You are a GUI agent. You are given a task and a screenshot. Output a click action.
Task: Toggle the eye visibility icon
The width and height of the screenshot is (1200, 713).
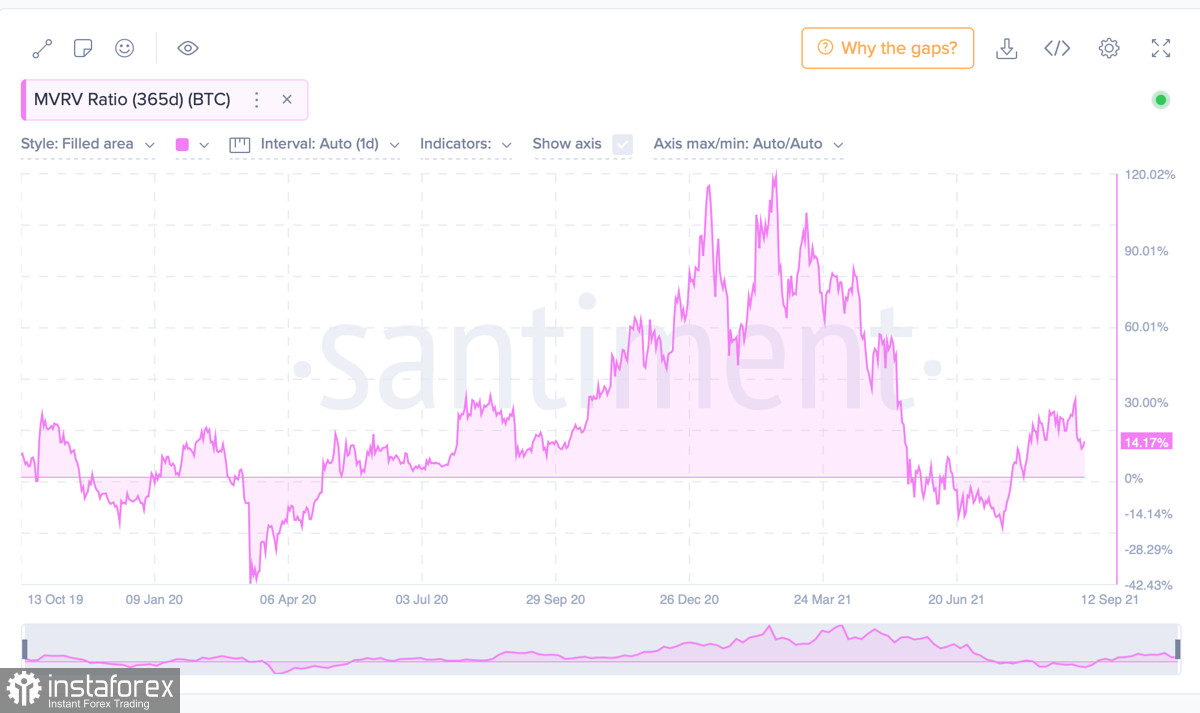pos(188,48)
